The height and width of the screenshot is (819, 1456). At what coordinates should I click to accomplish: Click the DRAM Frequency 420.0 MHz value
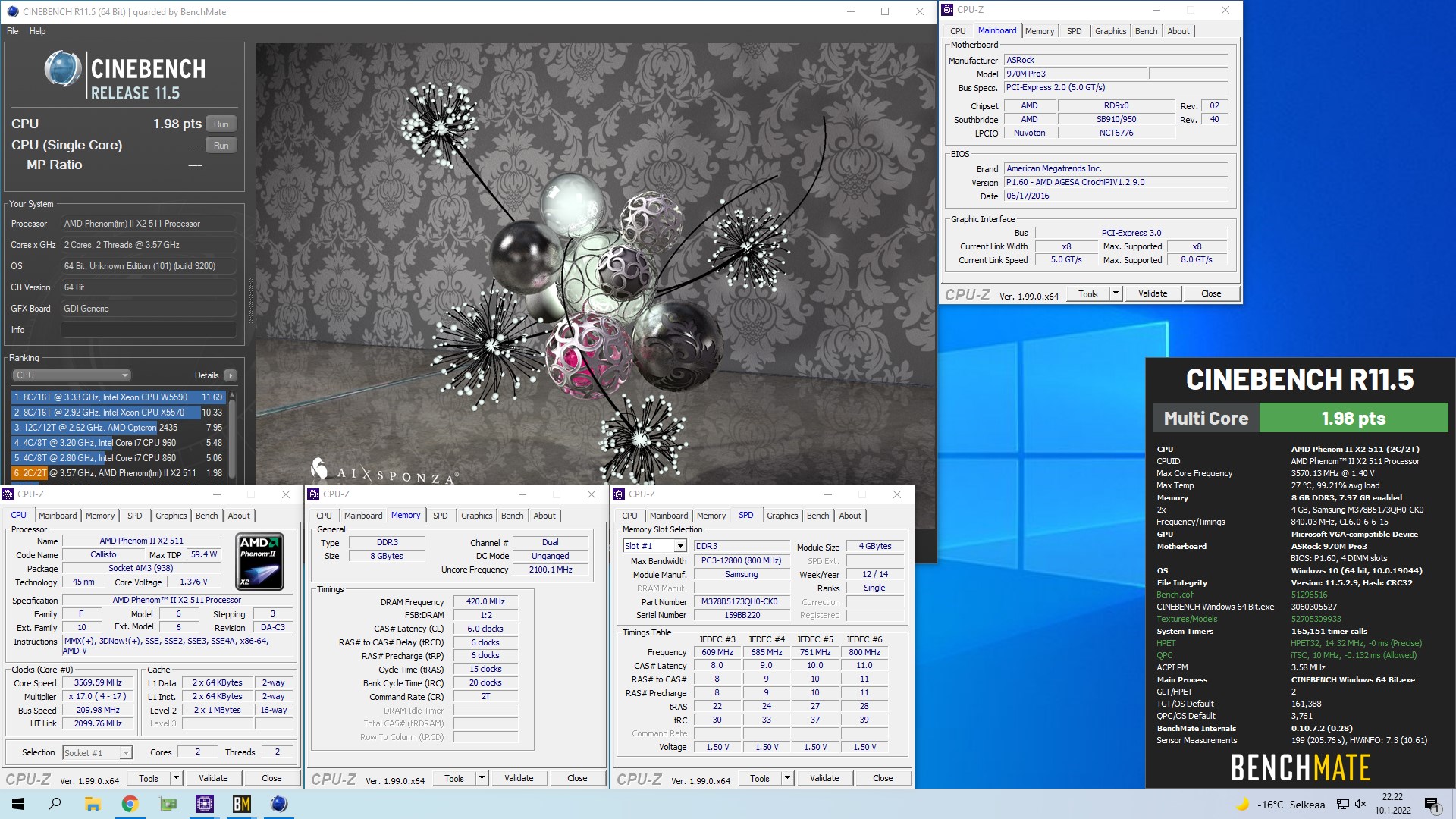[x=485, y=602]
